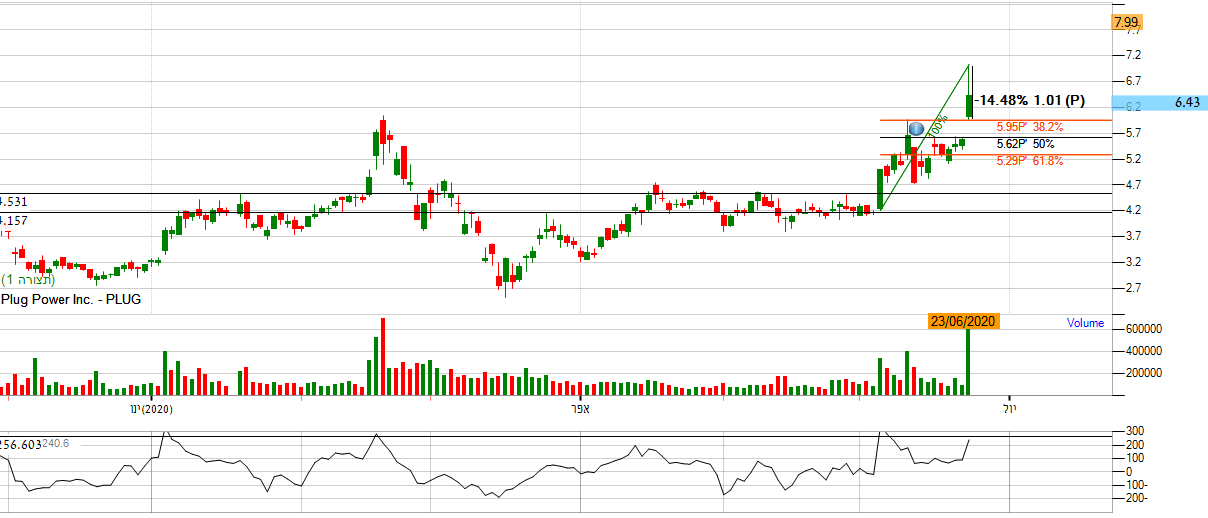Click the יול month label on time axis
Screen dimensions: 1208x518
point(1009,409)
